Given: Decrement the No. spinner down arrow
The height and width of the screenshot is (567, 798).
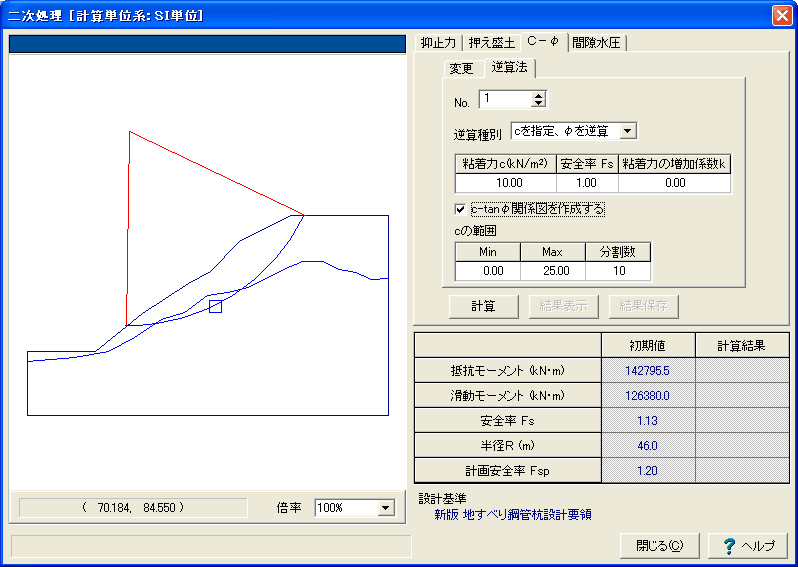Looking at the screenshot, I should [x=538, y=103].
